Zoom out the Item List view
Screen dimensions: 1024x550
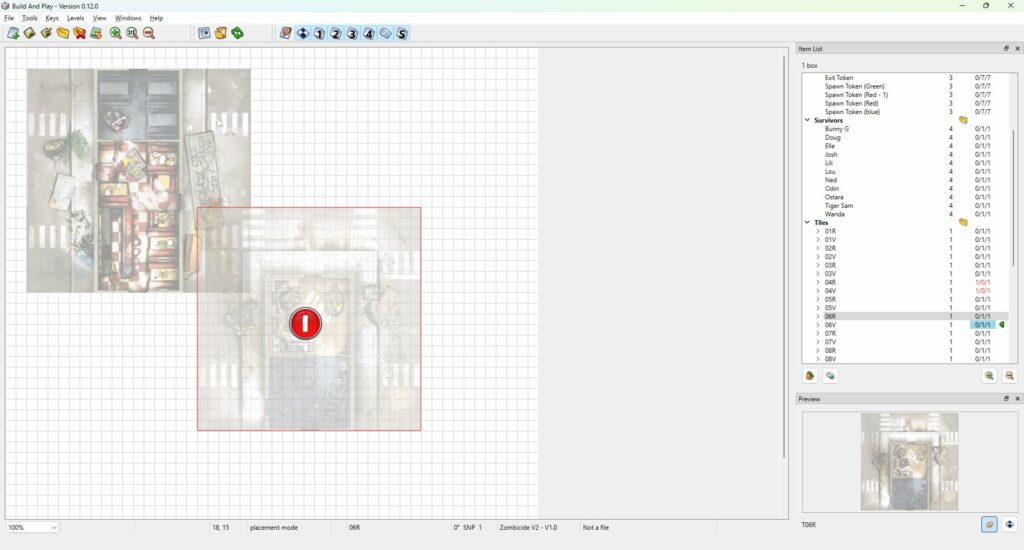click(x=1010, y=376)
